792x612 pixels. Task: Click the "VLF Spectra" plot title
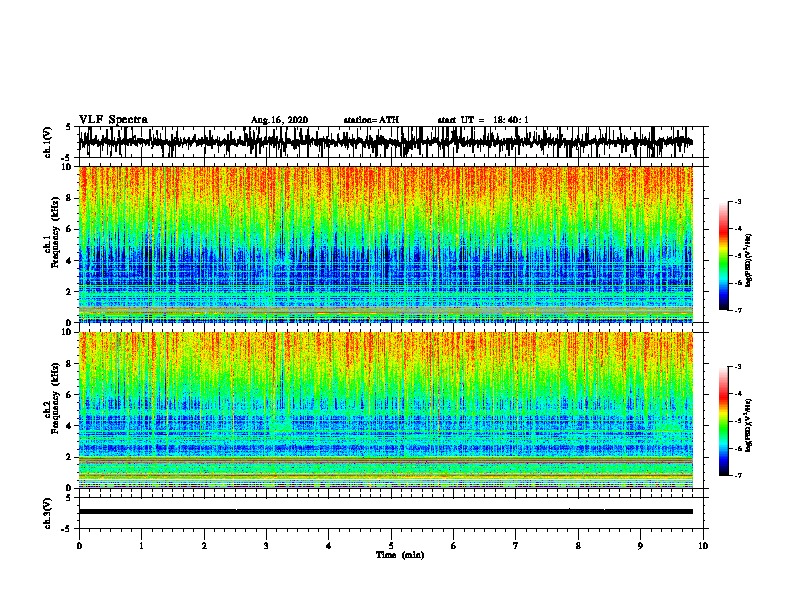[x=113, y=120]
